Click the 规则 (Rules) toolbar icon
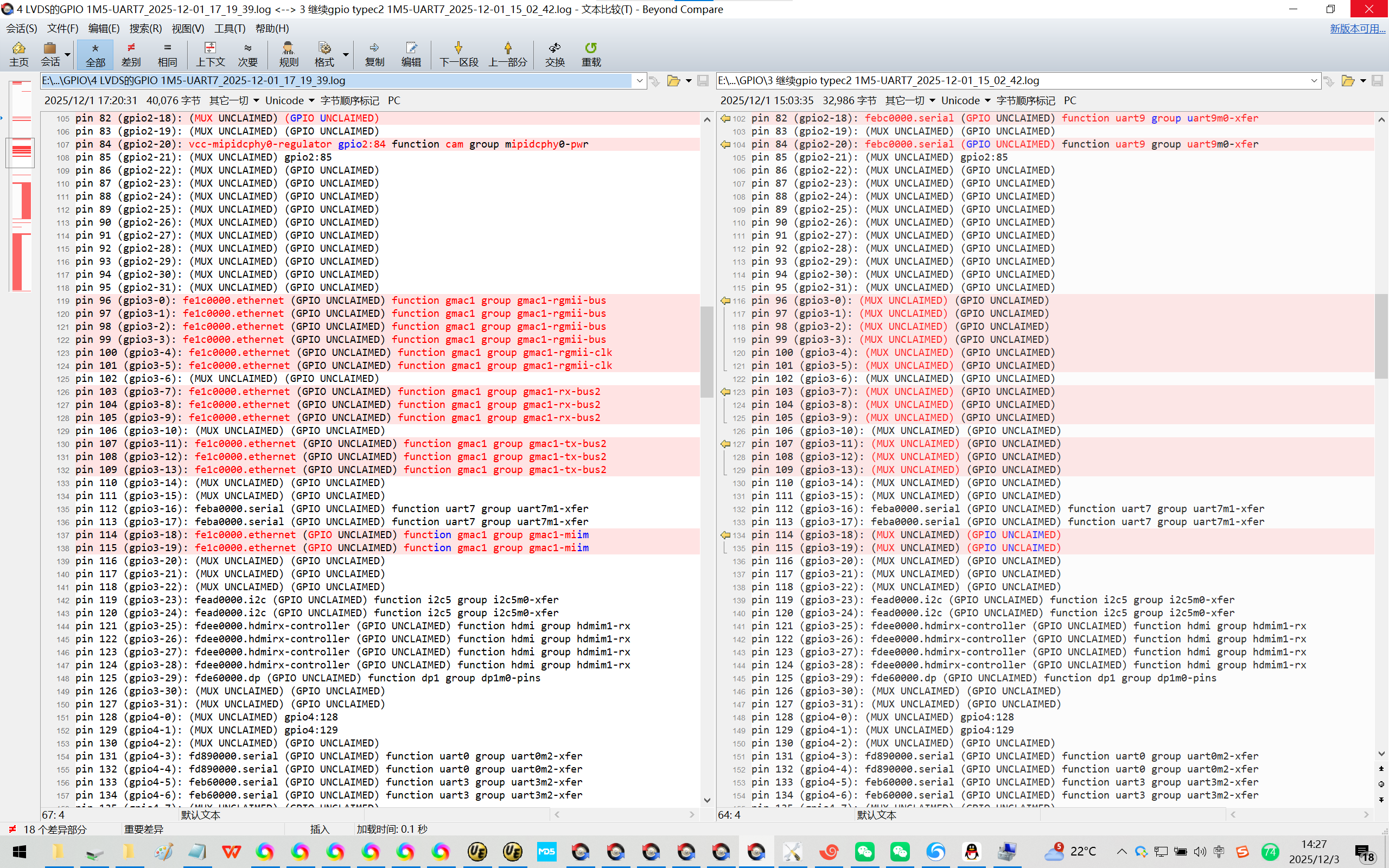This screenshot has width=1389, height=868. click(288, 54)
